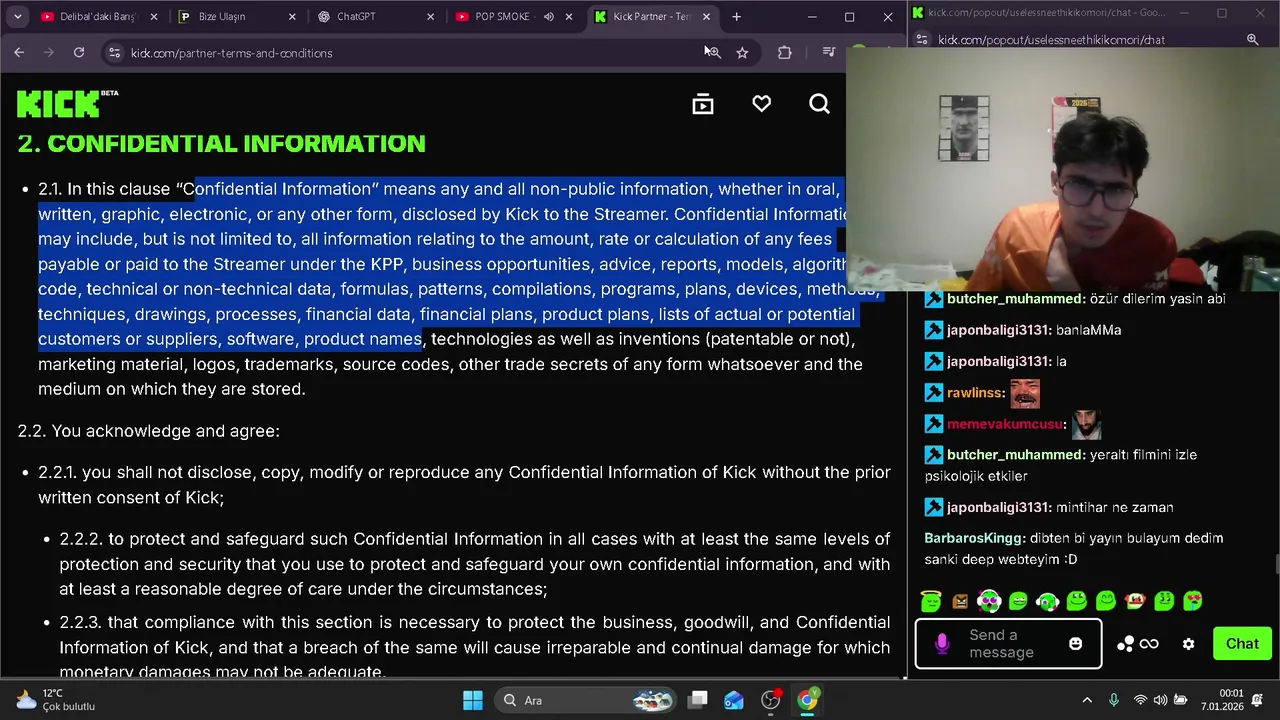Click the Send a message field
The width and height of the screenshot is (1280, 720).
coord(1008,644)
